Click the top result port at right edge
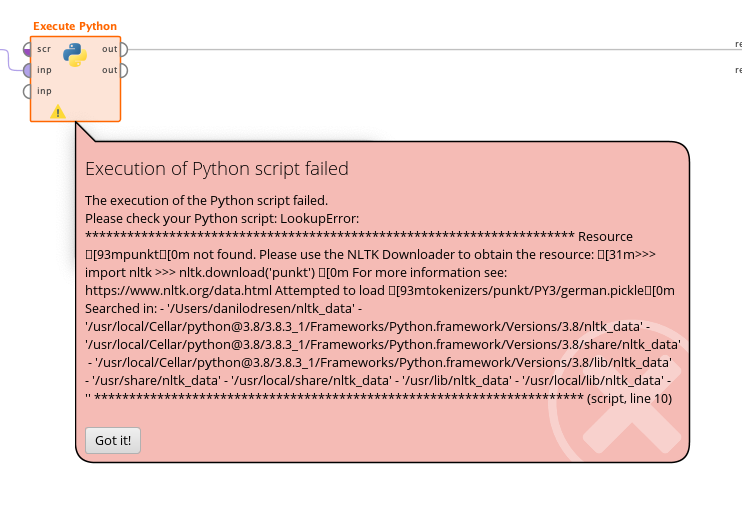The image size is (742, 528). (x=738, y=44)
